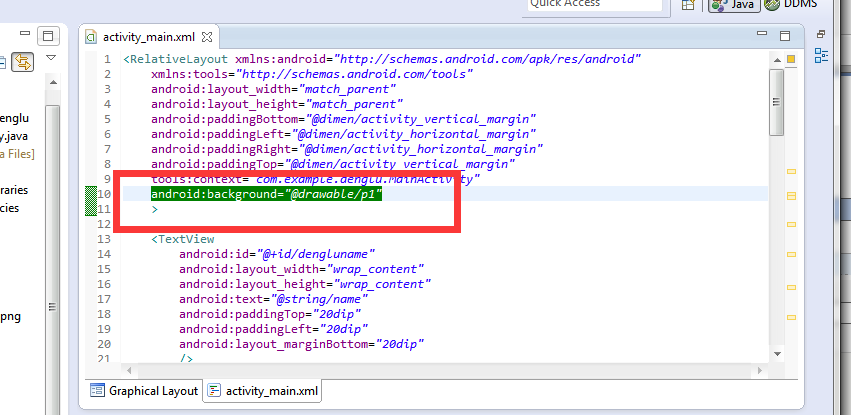The image size is (851, 415).
Task: Close the activity_main.xml editor tab
Action: click(x=207, y=37)
